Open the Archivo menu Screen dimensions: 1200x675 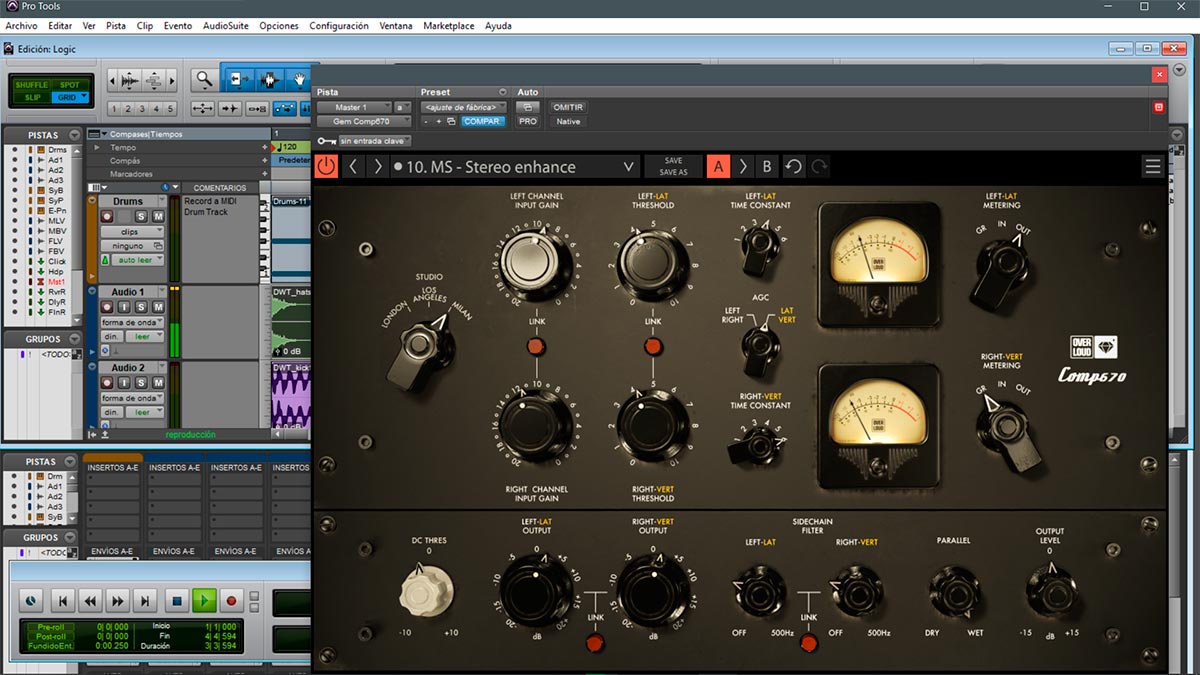tap(21, 26)
